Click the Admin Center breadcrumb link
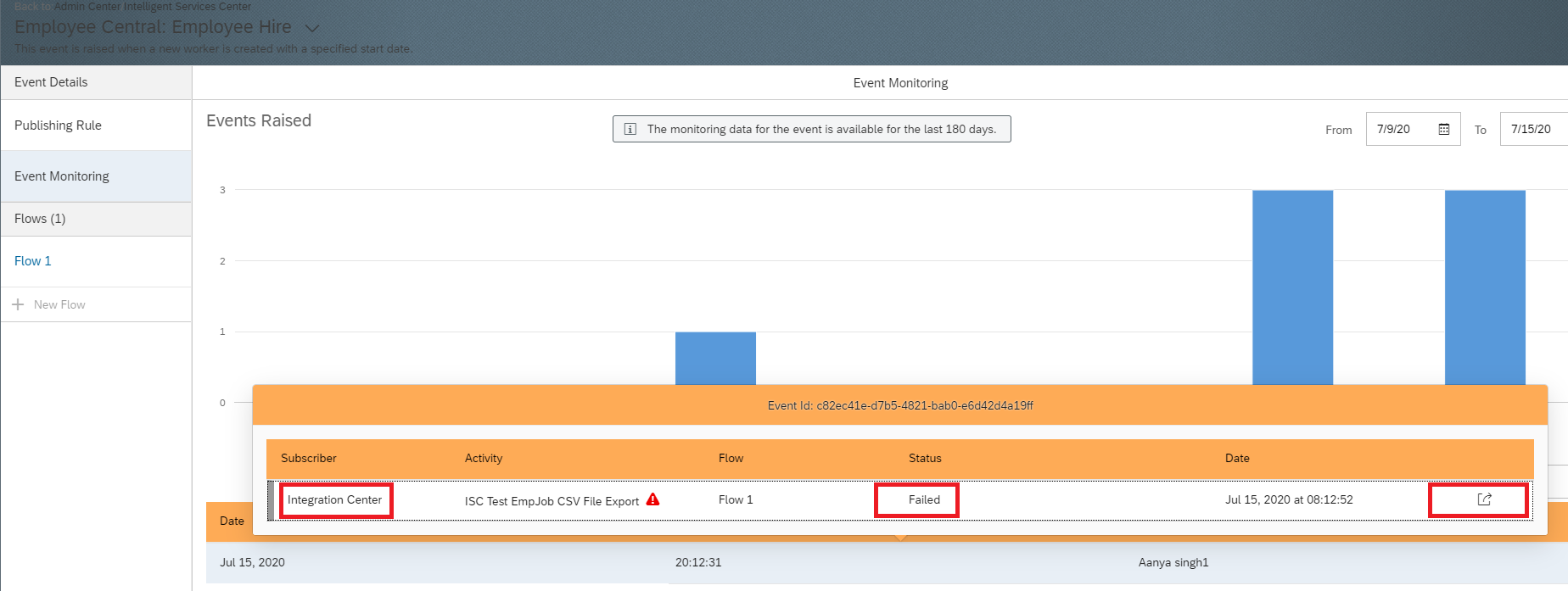 [87, 7]
